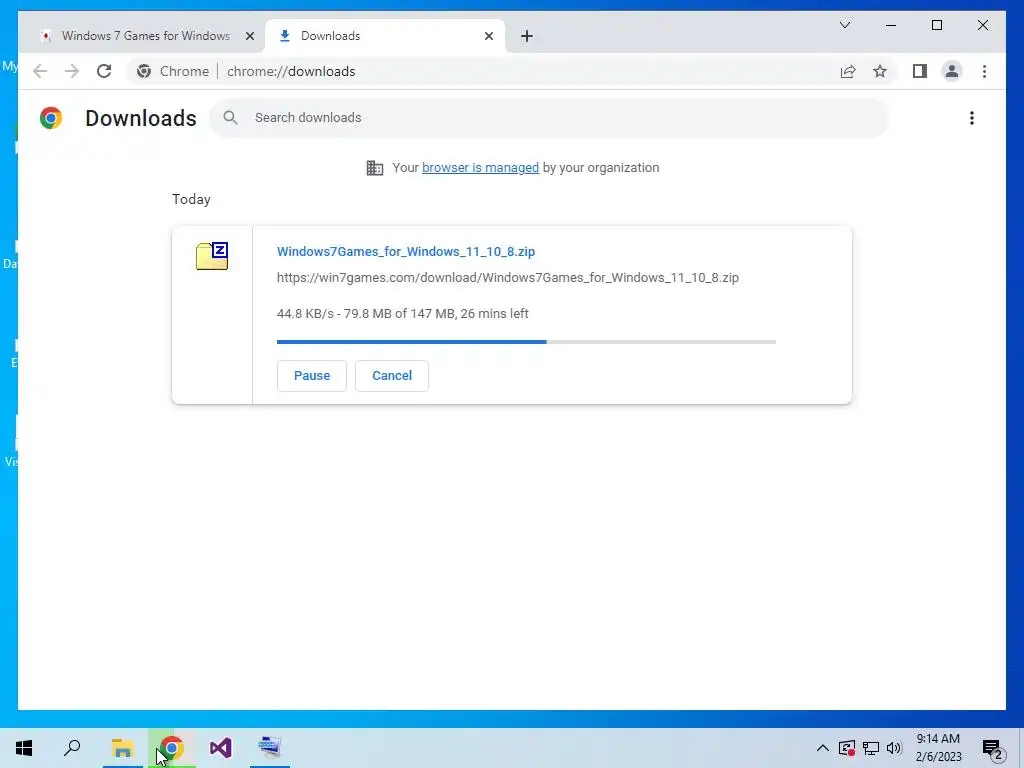Pause the zip download
This screenshot has width=1024, height=768.
click(312, 376)
